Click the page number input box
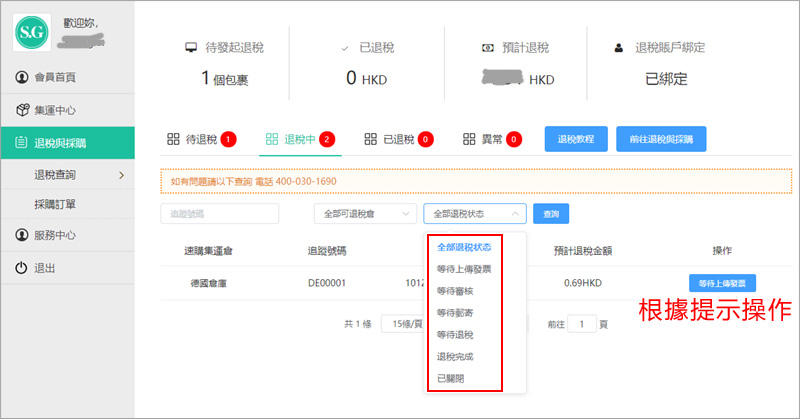 (582, 324)
